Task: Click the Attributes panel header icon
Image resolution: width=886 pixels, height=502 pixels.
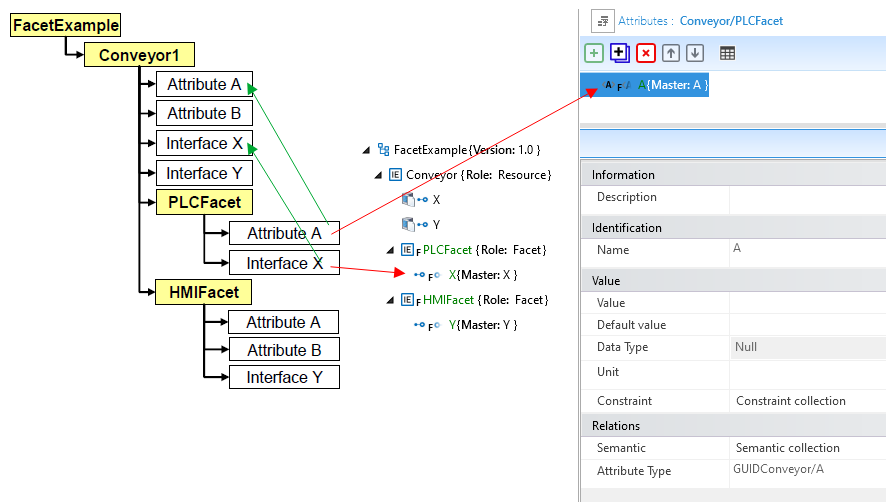Action: (x=602, y=20)
